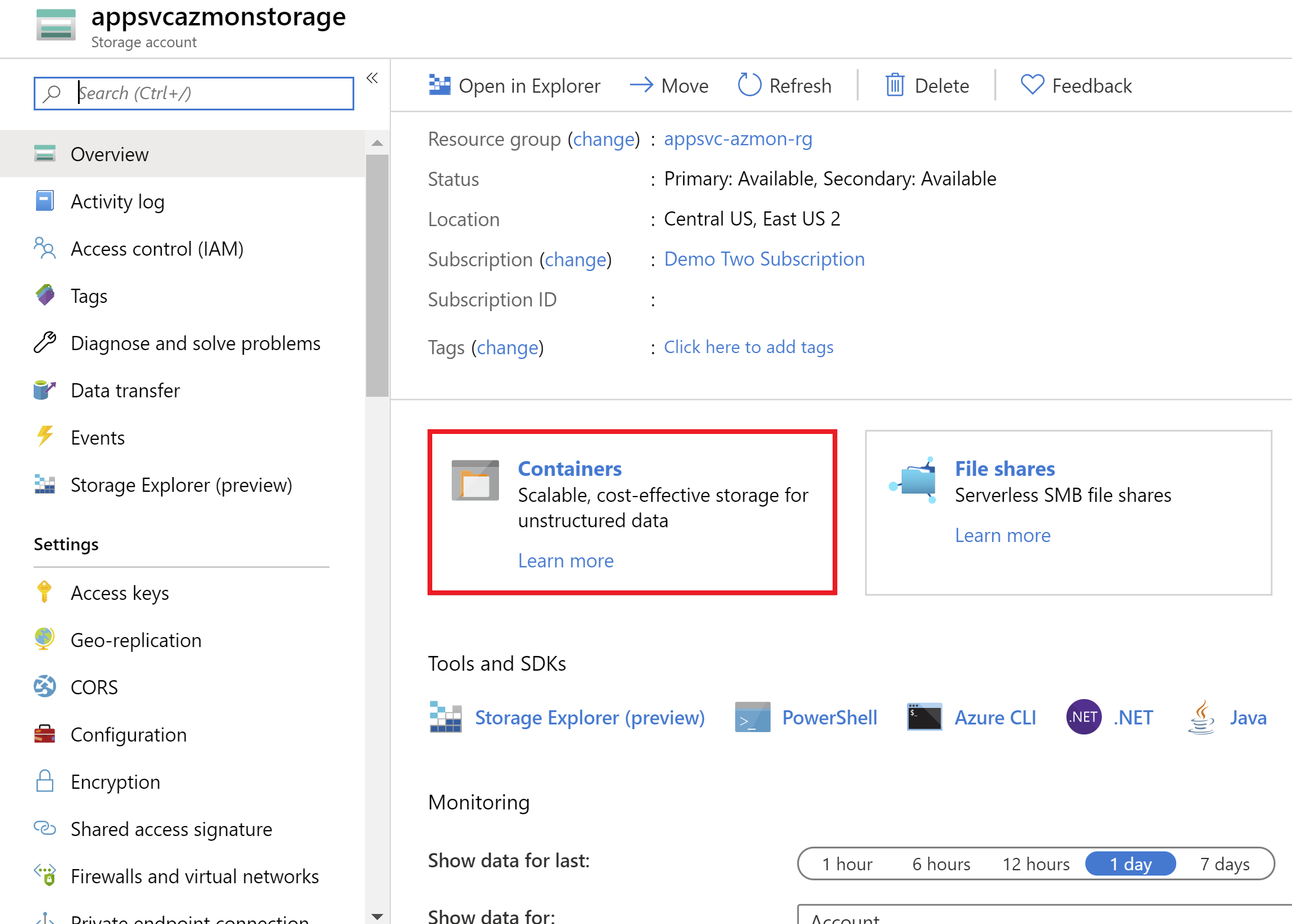Viewport: 1292px width, 924px height.
Task: Click the Refresh circular arrow icon
Action: 749,85
